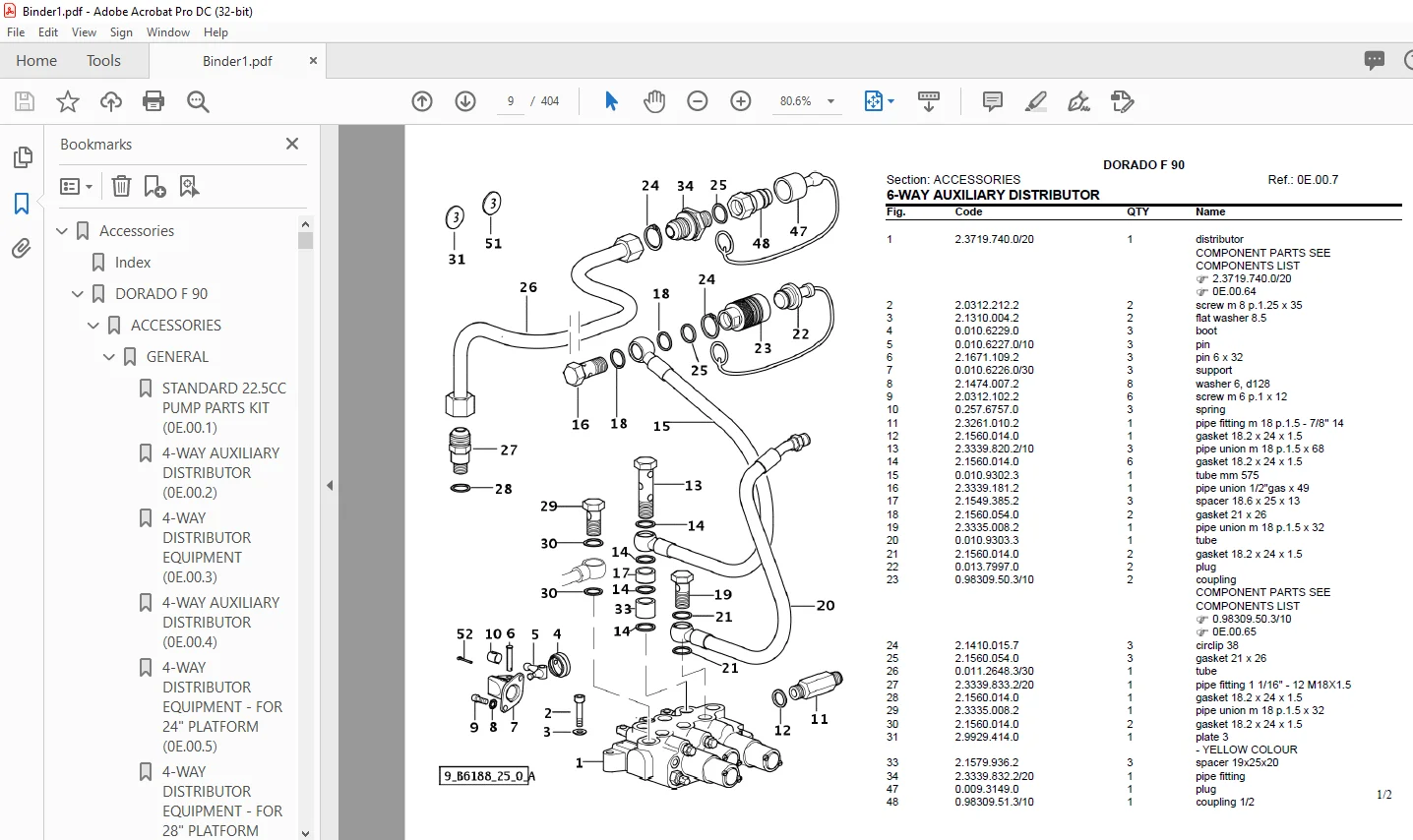1413x840 pixels.
Task: Find the current bookmark icon
Action: (x=189, y=186)
